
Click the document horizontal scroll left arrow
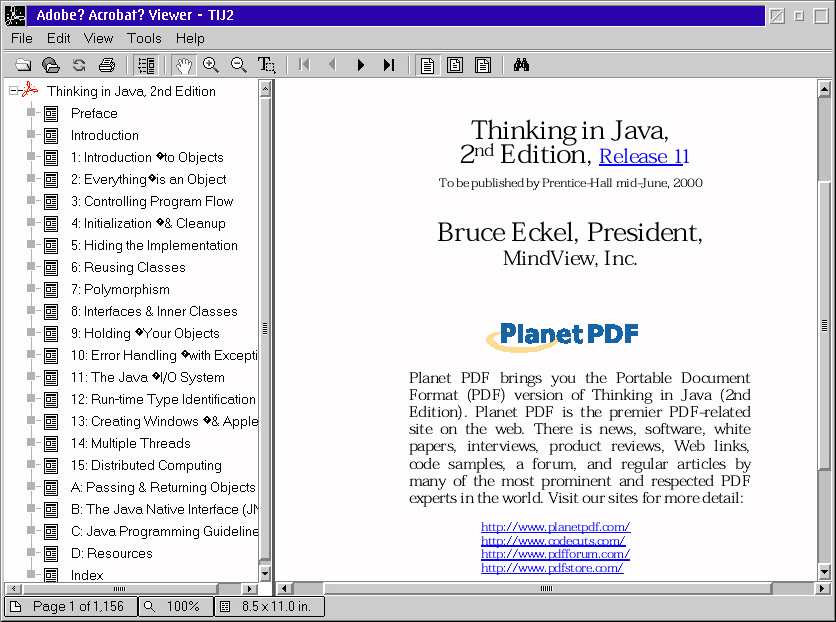(x=284, y=589)
